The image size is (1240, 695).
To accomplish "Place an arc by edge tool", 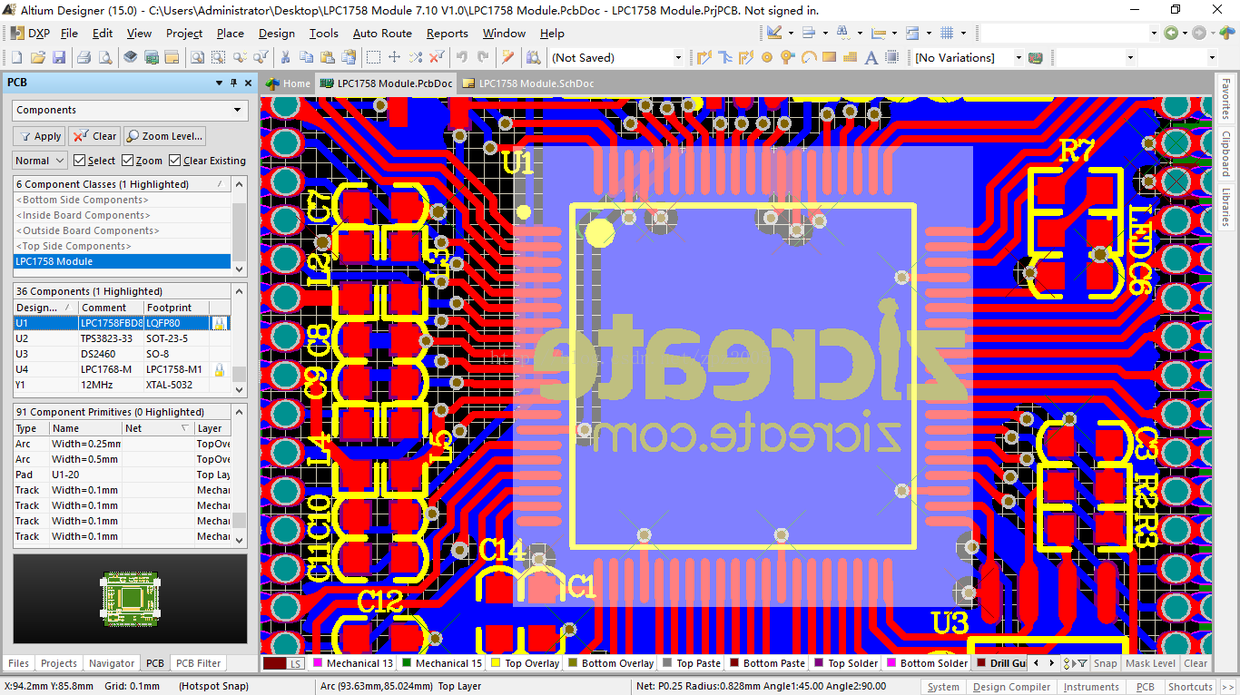I will tap(808, 57).
